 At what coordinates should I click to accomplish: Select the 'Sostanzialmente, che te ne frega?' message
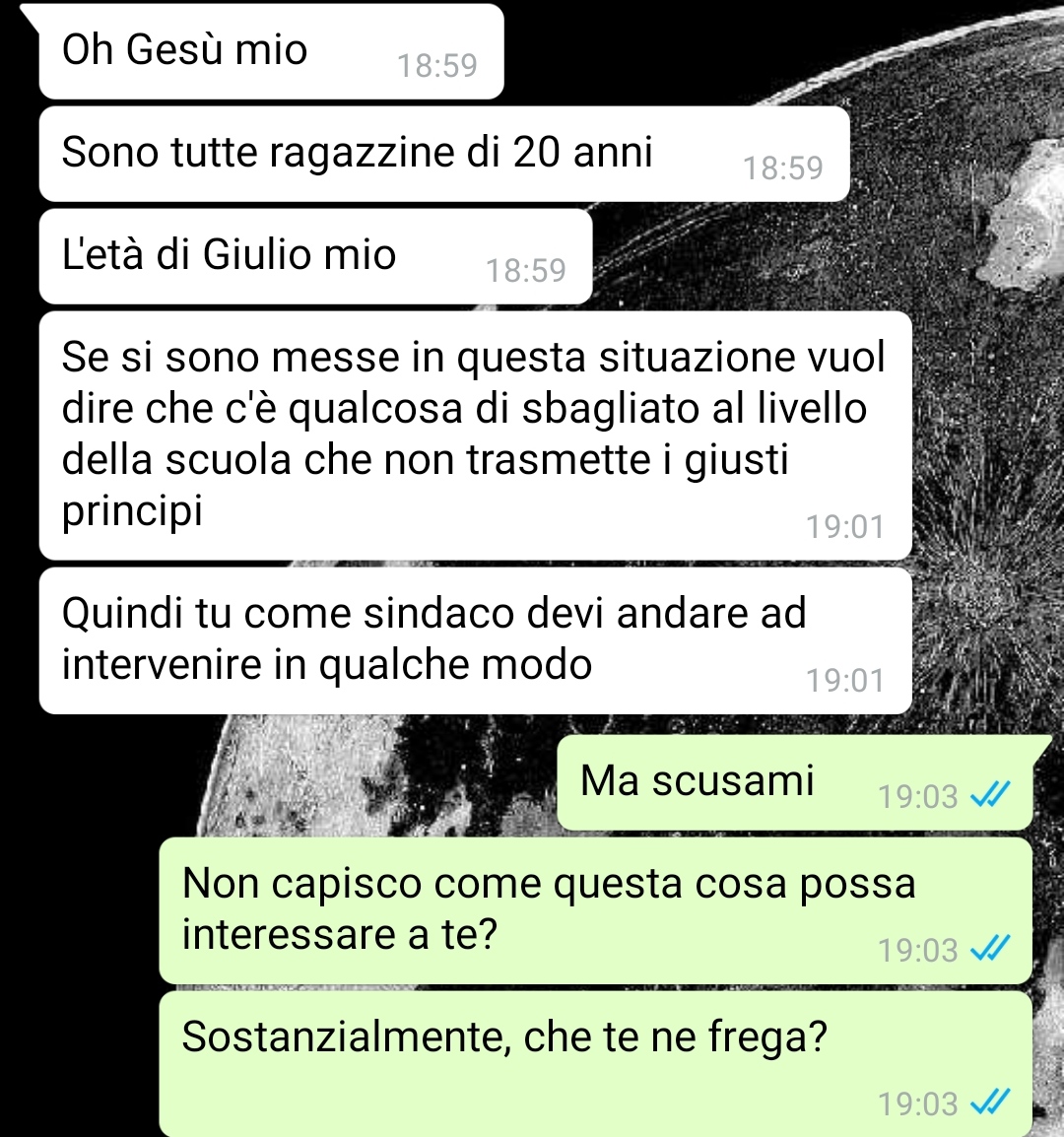[595, 1064]
